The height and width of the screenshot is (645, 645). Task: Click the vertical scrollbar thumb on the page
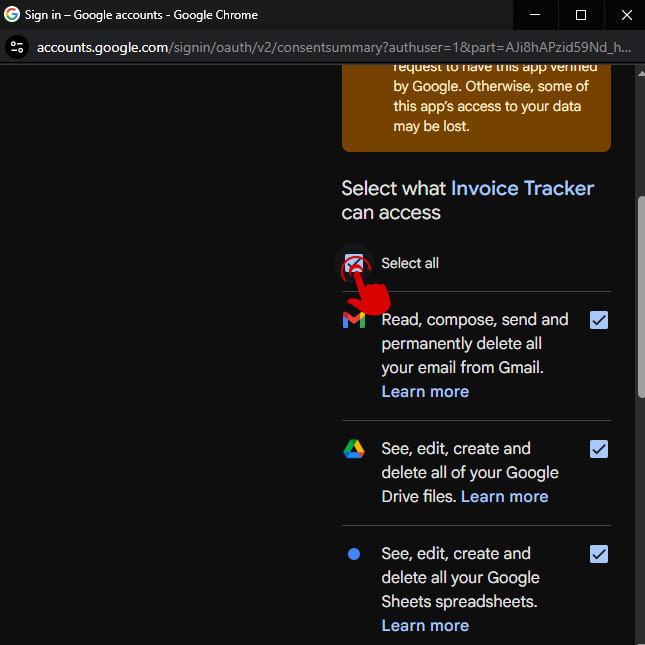[x=640, y=300]
